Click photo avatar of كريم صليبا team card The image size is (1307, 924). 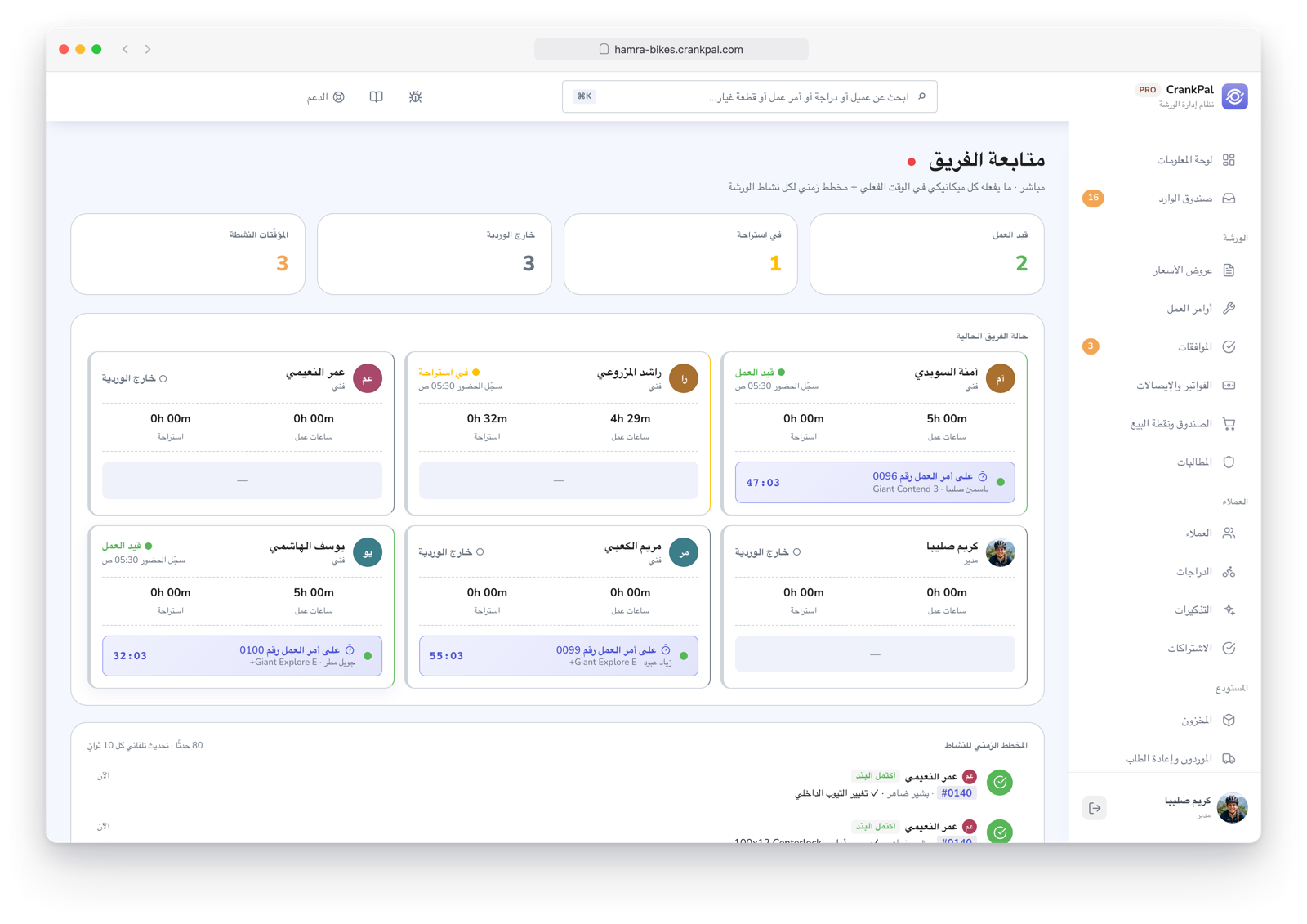[x=1000, y=552]
